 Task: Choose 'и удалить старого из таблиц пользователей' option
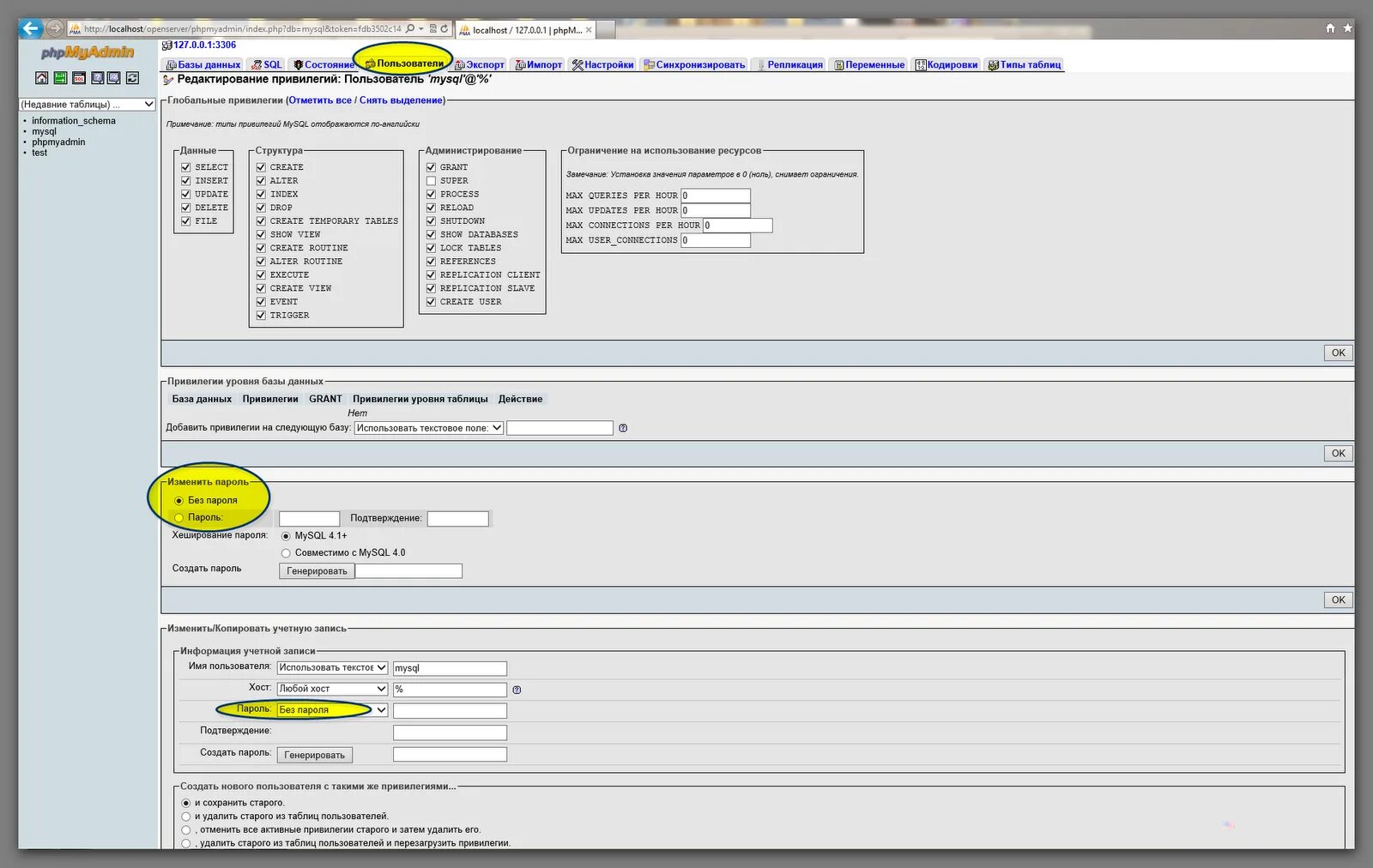click(x=185, y=817)
